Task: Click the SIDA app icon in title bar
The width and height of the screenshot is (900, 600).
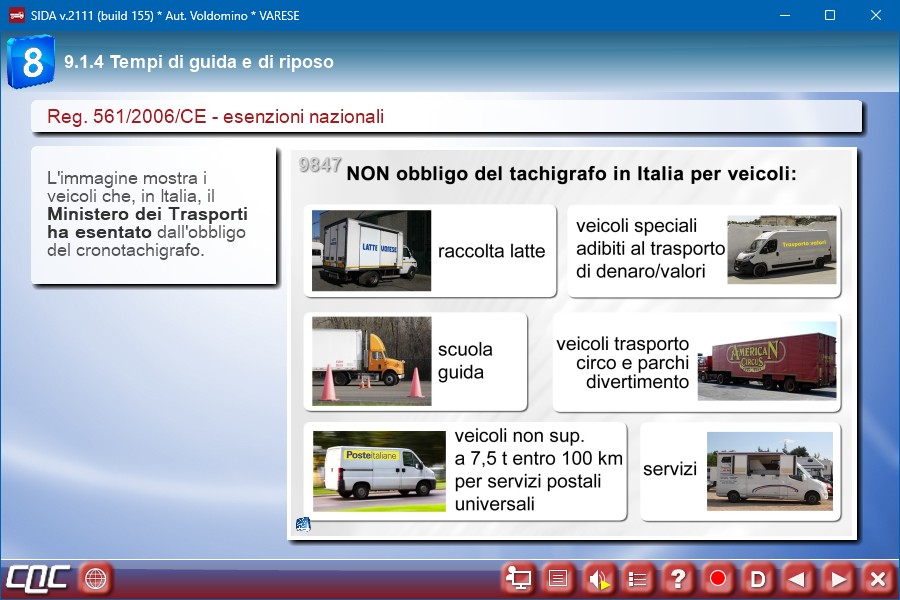Action: point(17,16)
